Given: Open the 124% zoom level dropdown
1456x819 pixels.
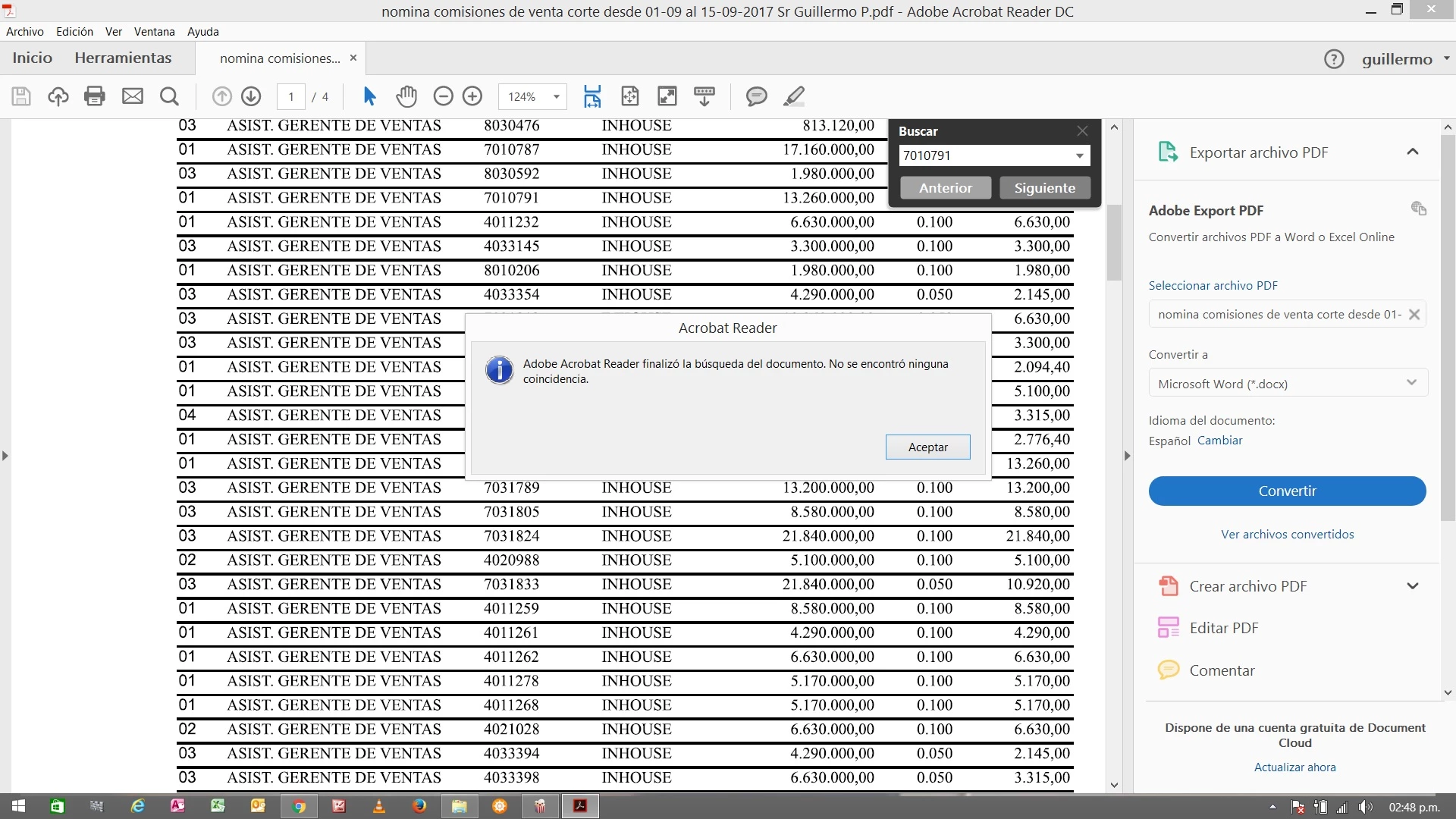Looking at the screenshot, I should (556, 97).
